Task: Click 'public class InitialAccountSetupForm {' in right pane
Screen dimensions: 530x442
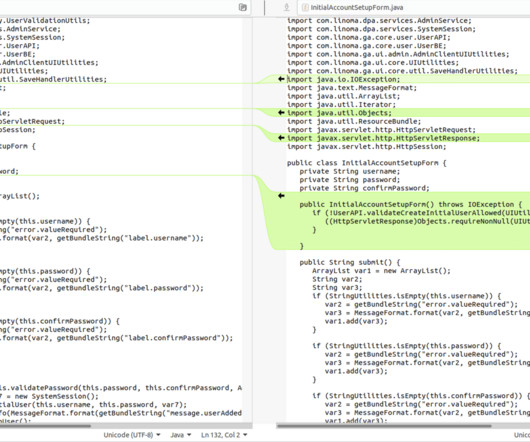Action: [367, 163]
